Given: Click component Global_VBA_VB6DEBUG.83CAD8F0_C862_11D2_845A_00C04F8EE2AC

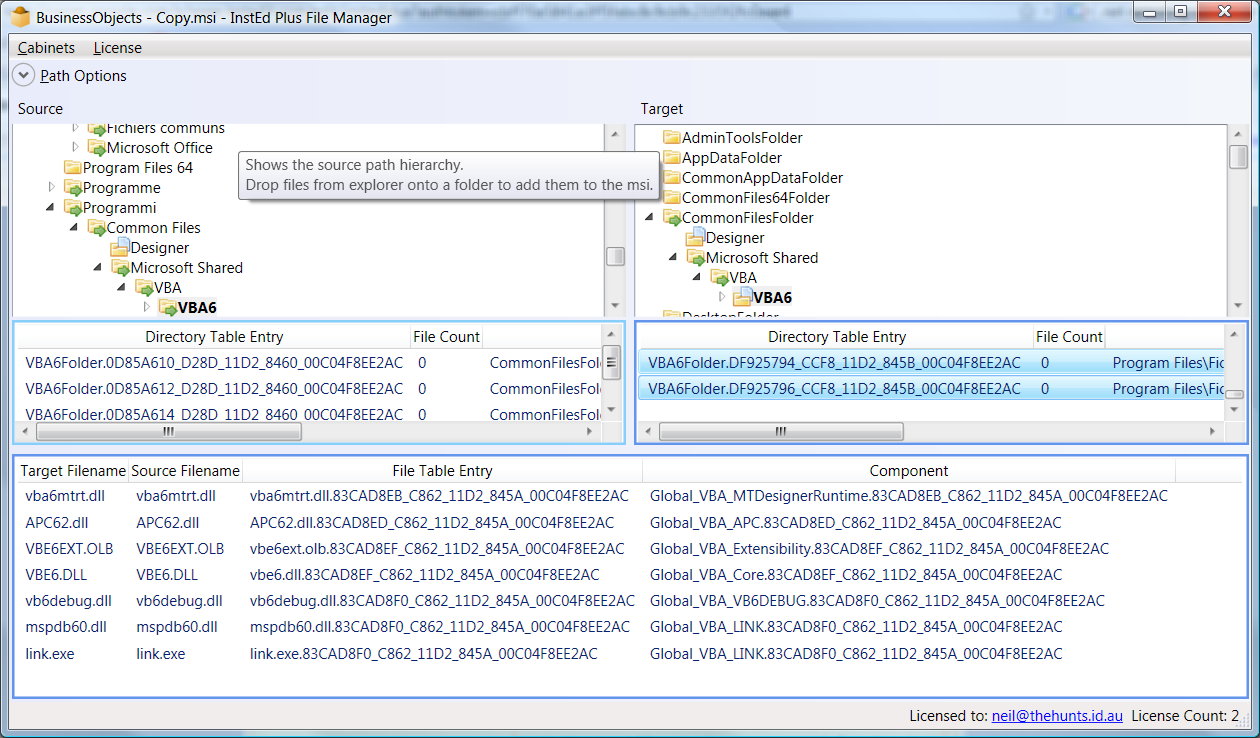Looking at the screenshot, I should [878, 600].
